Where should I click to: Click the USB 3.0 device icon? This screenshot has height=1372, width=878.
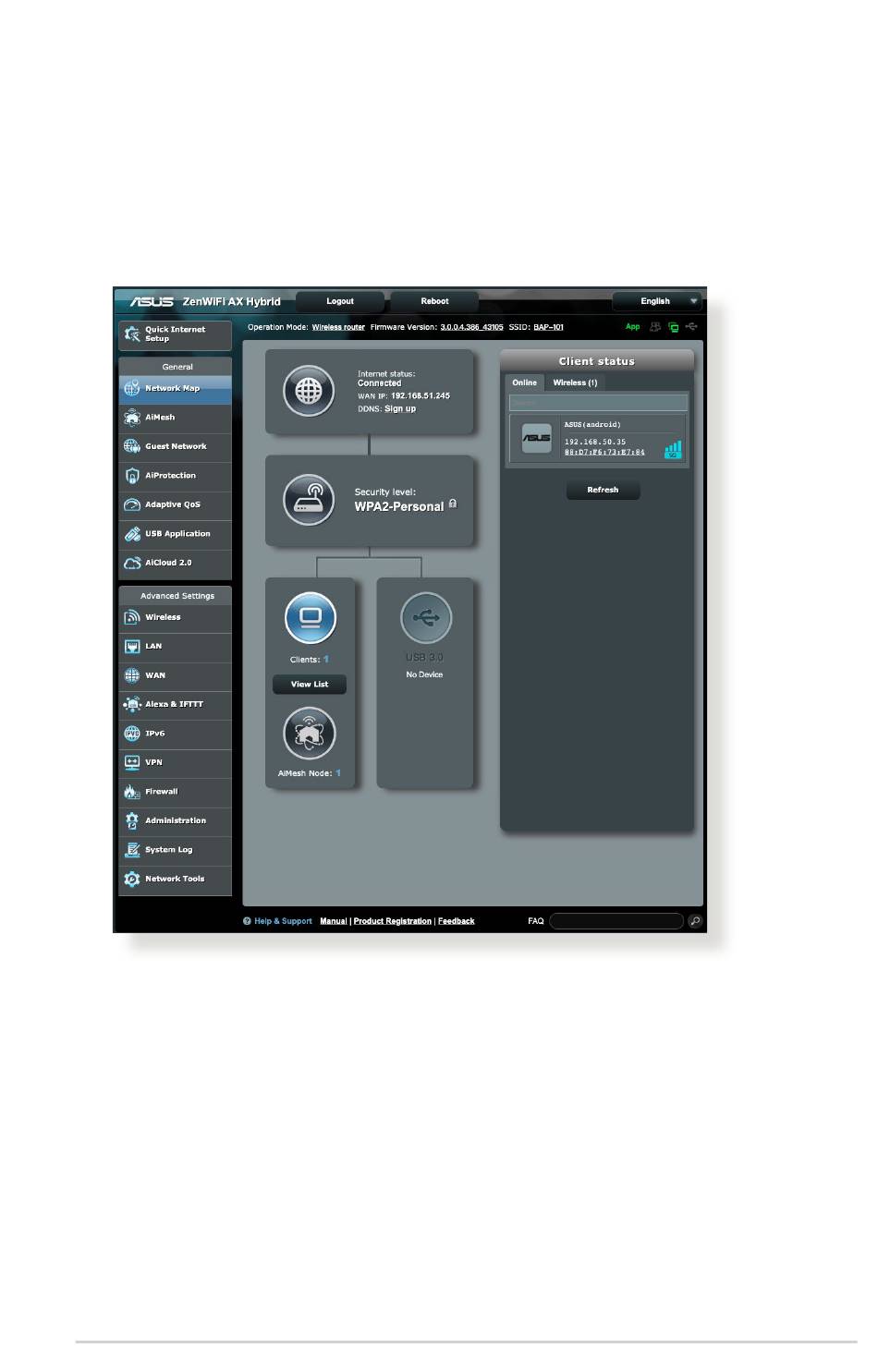425,618
